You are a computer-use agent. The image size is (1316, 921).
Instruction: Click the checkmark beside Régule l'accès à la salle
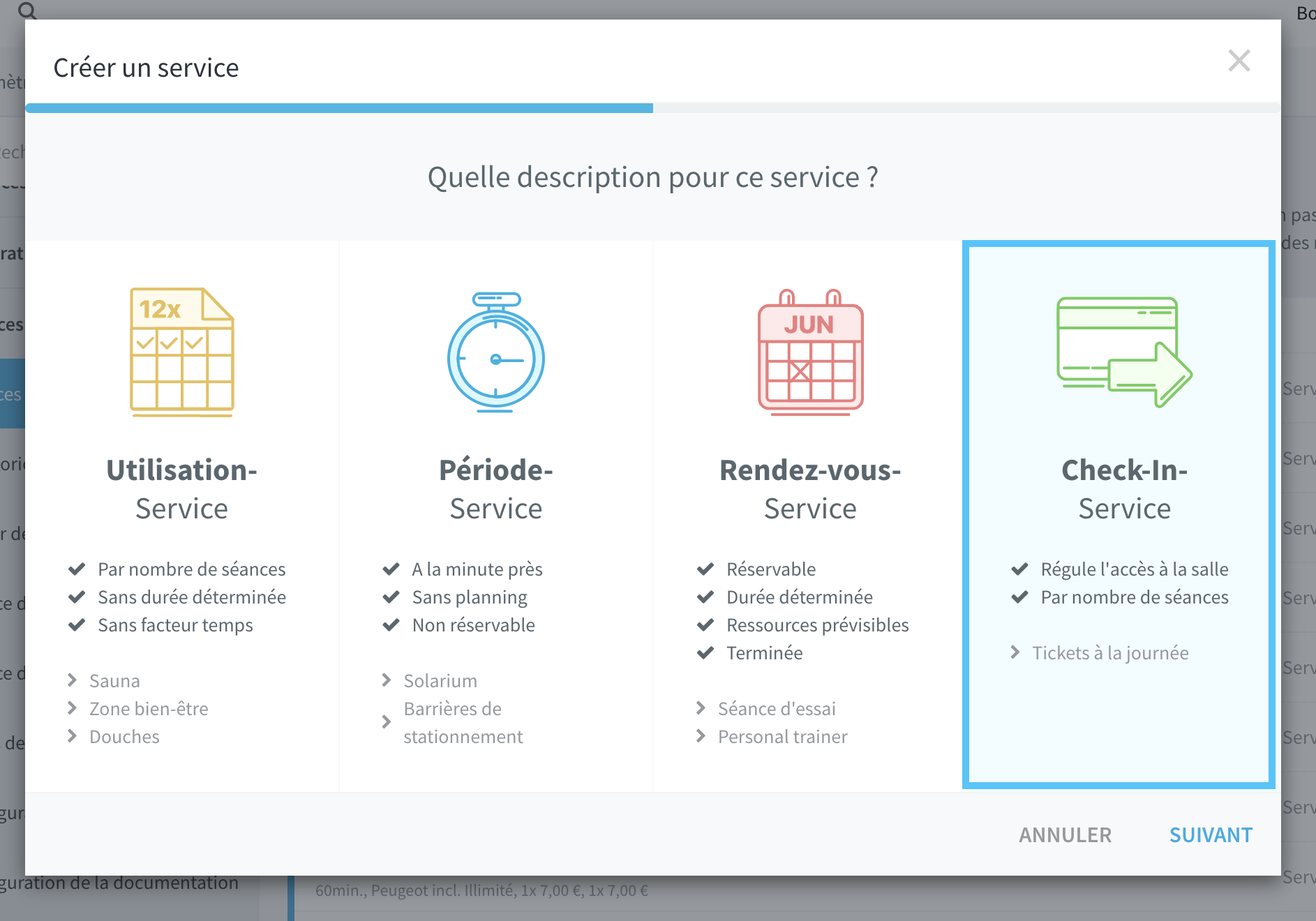(x=1019, y=569)
